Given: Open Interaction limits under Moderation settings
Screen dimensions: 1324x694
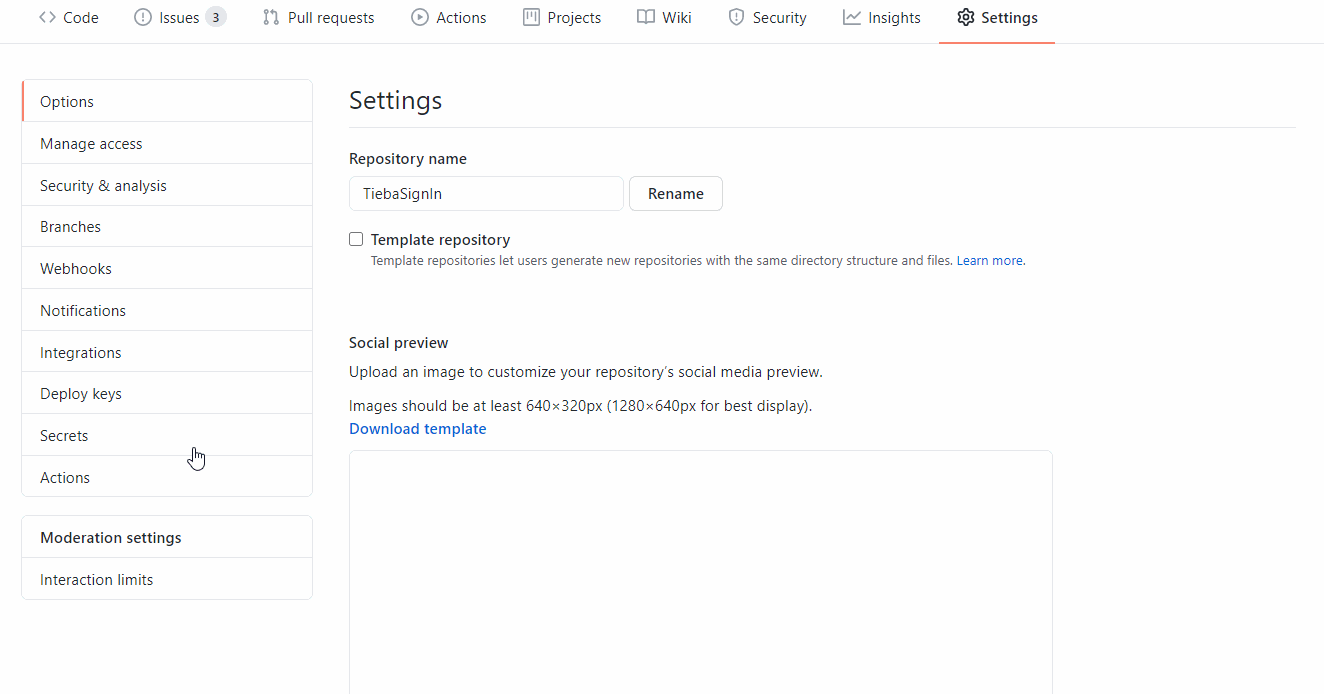Looking at the screenshot, I should pos(167,579).
